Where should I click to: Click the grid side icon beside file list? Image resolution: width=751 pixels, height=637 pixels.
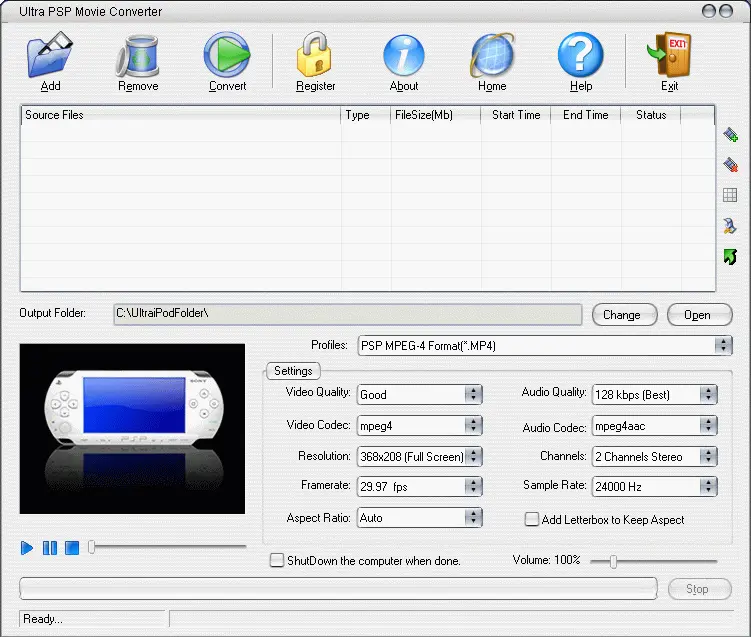pos(730,195)
